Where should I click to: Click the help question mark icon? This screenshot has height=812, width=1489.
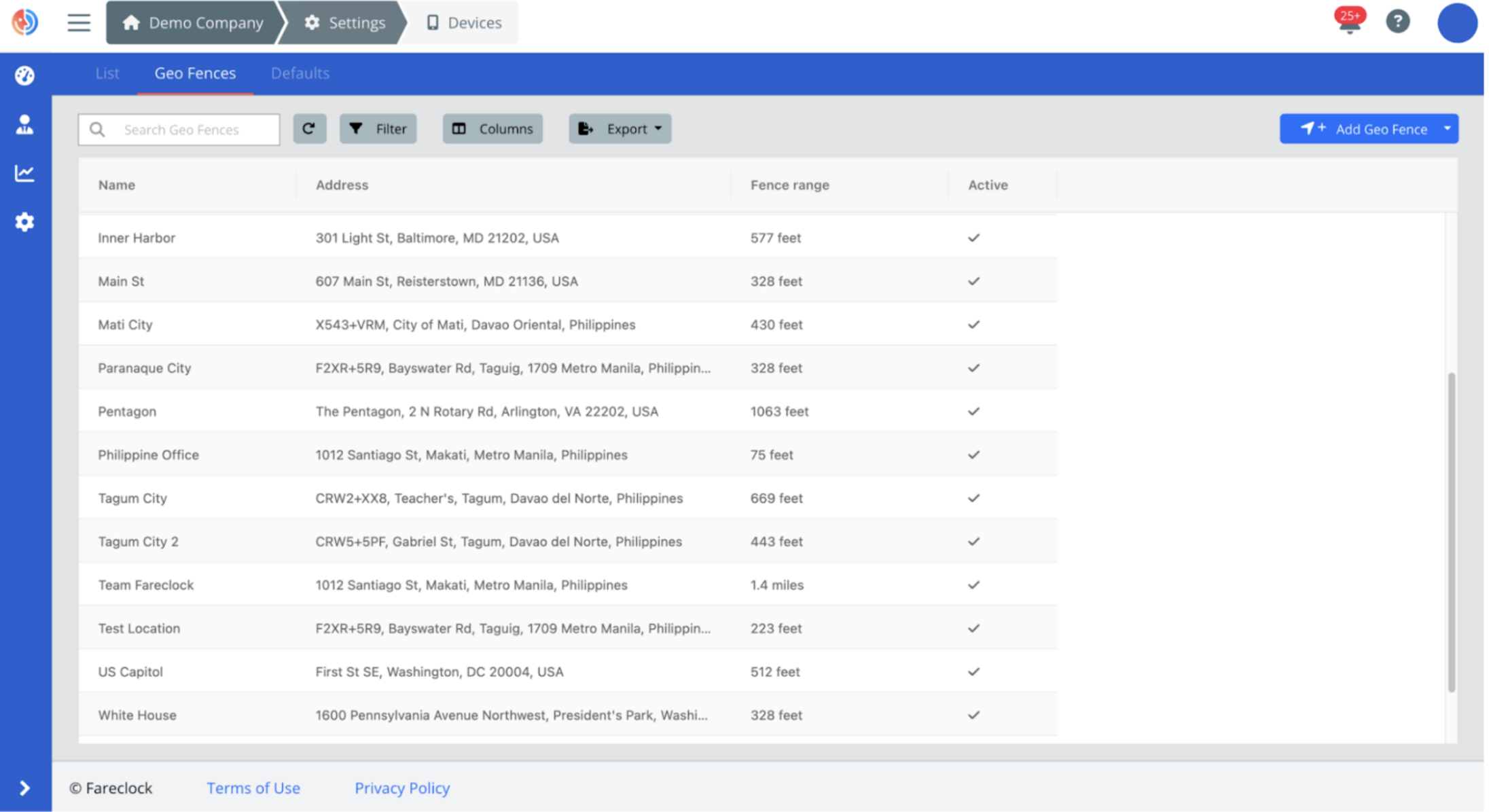click(x=1398, y=22)
